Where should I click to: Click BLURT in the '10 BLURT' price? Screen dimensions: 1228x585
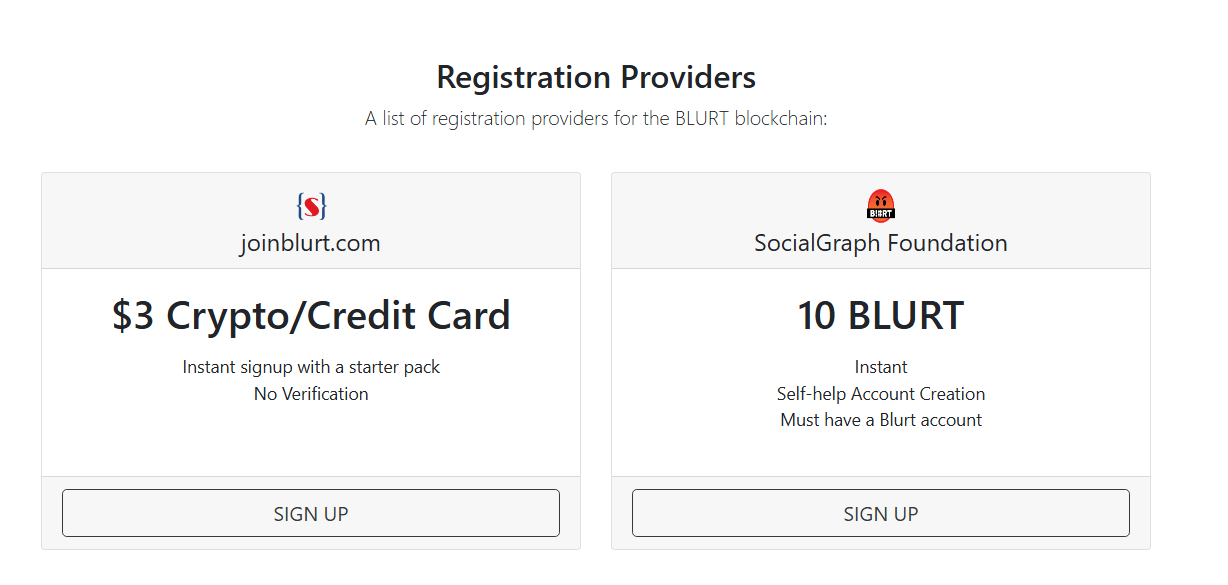point(906,316)
